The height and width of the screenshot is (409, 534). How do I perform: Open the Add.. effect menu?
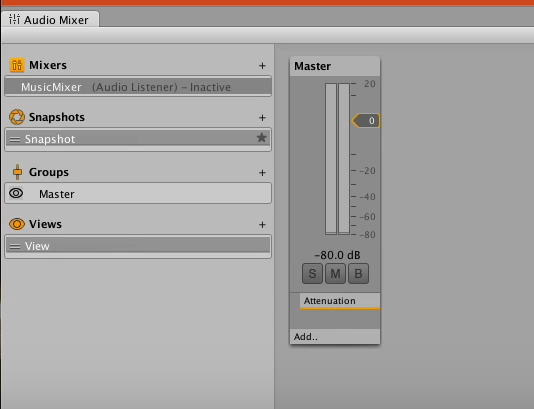click(x=335, y=337)
